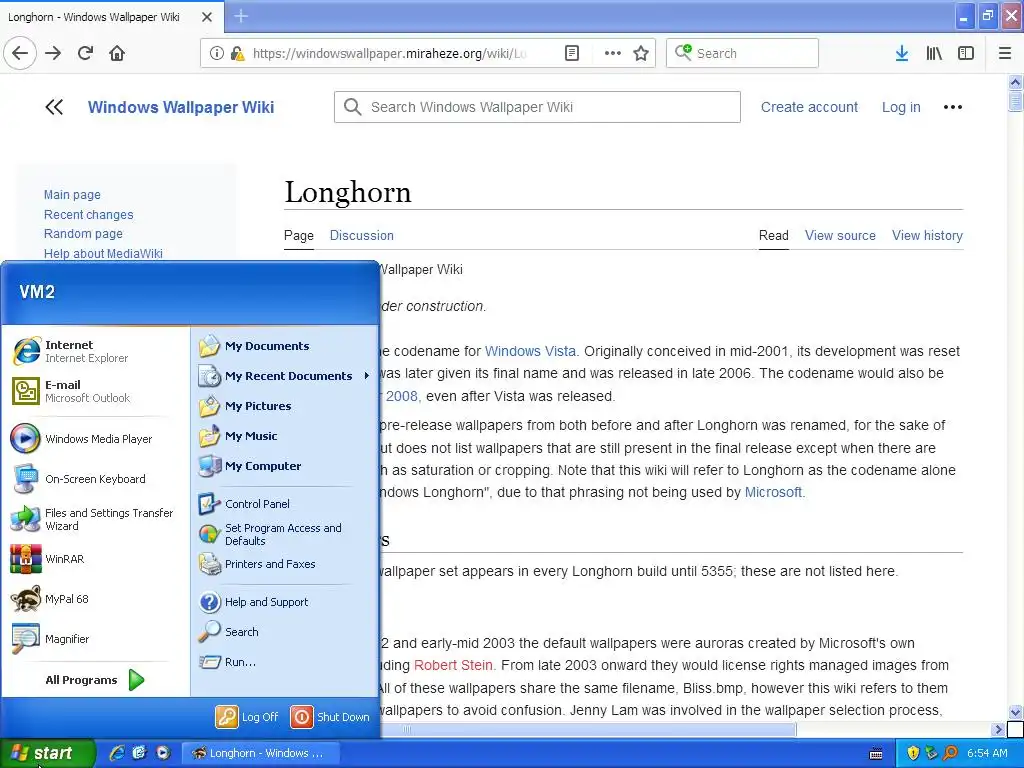Toggle the sidebar icon in browser toolbar
The image size is (1024, 768).
[x=966, y=54]
